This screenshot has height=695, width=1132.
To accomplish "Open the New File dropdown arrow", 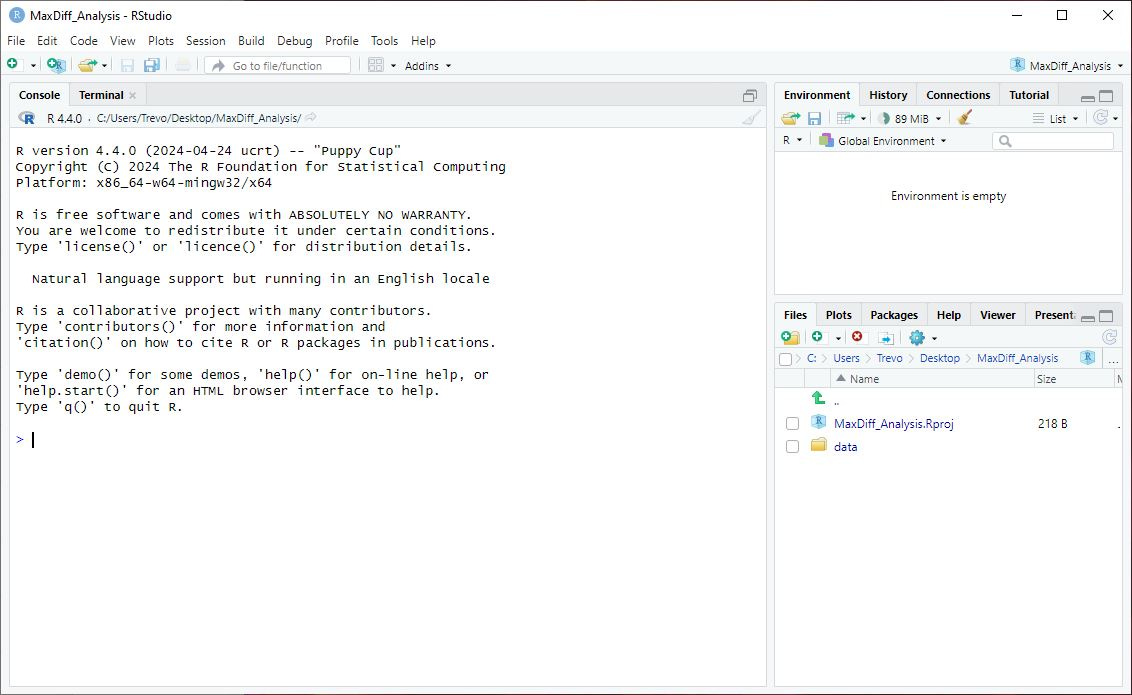I will (33, 66).
